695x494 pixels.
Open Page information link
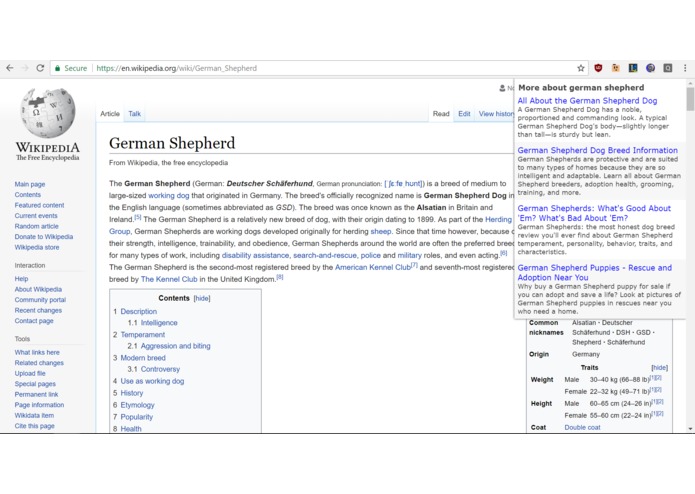click(39, 405)
